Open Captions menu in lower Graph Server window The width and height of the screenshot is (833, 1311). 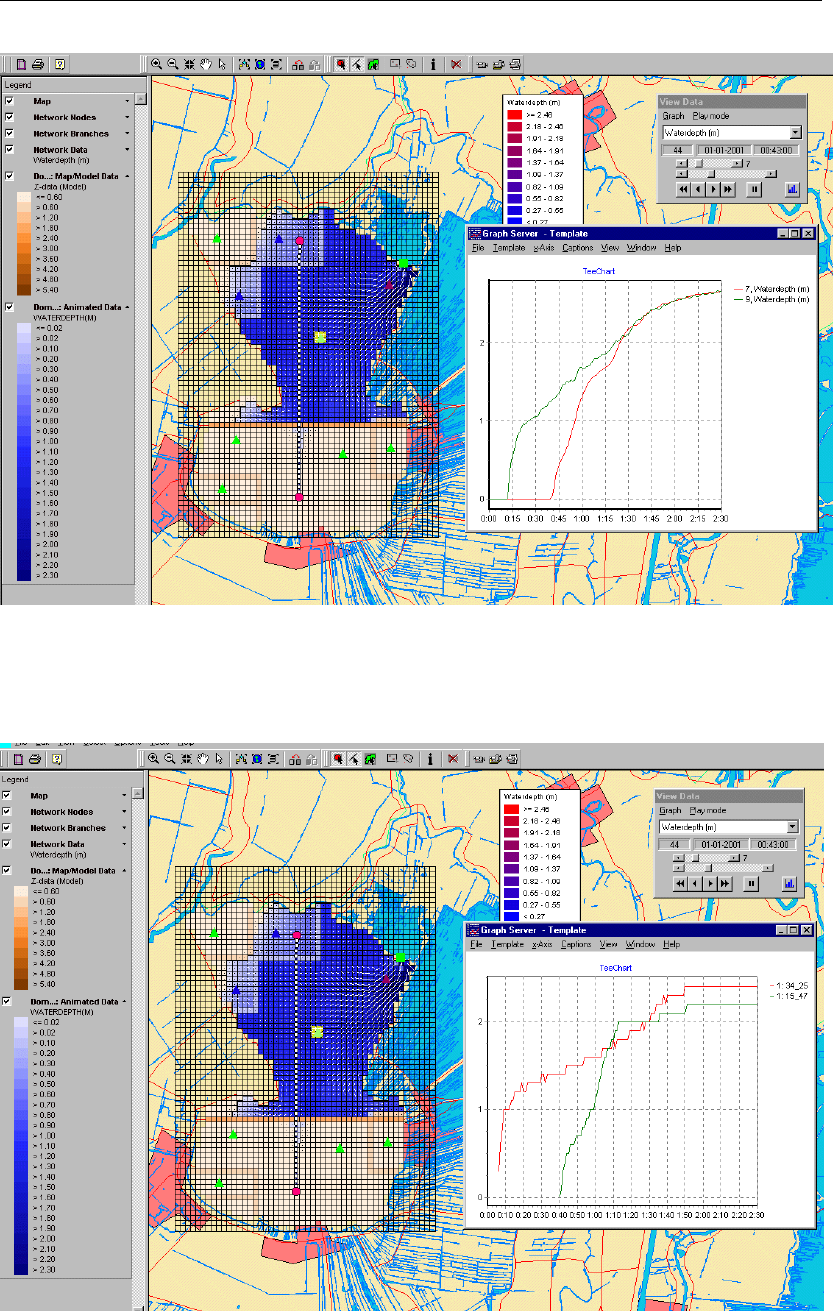[576, 943]
